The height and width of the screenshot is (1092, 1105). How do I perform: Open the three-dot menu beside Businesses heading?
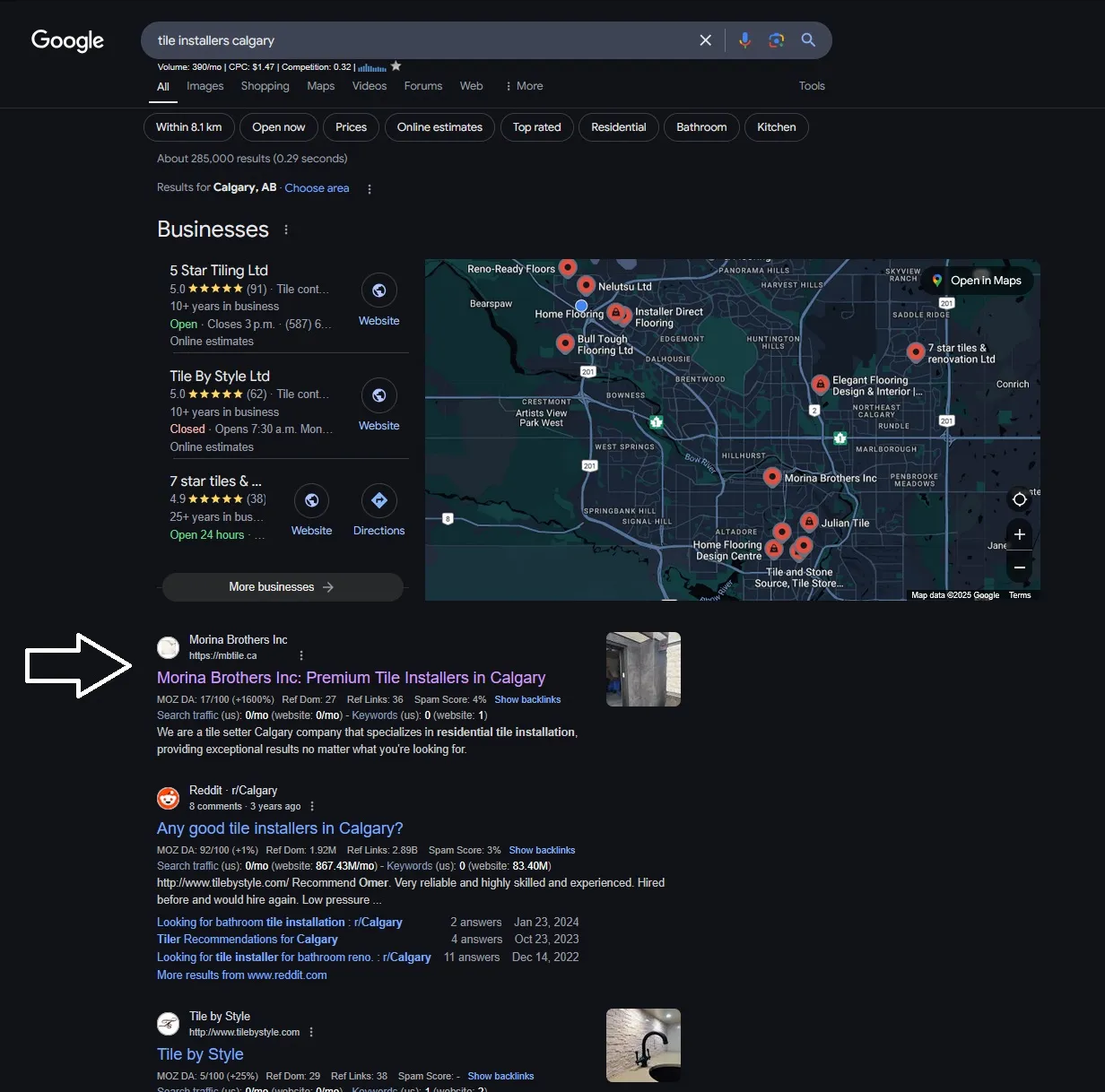pyautogui.click(x=285, y=230)
